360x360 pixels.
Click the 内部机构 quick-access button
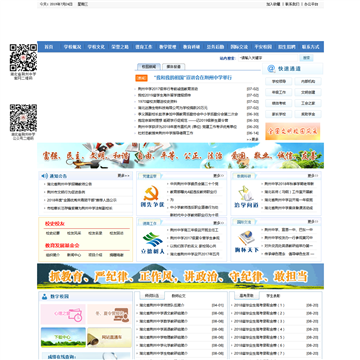point(308,81)
